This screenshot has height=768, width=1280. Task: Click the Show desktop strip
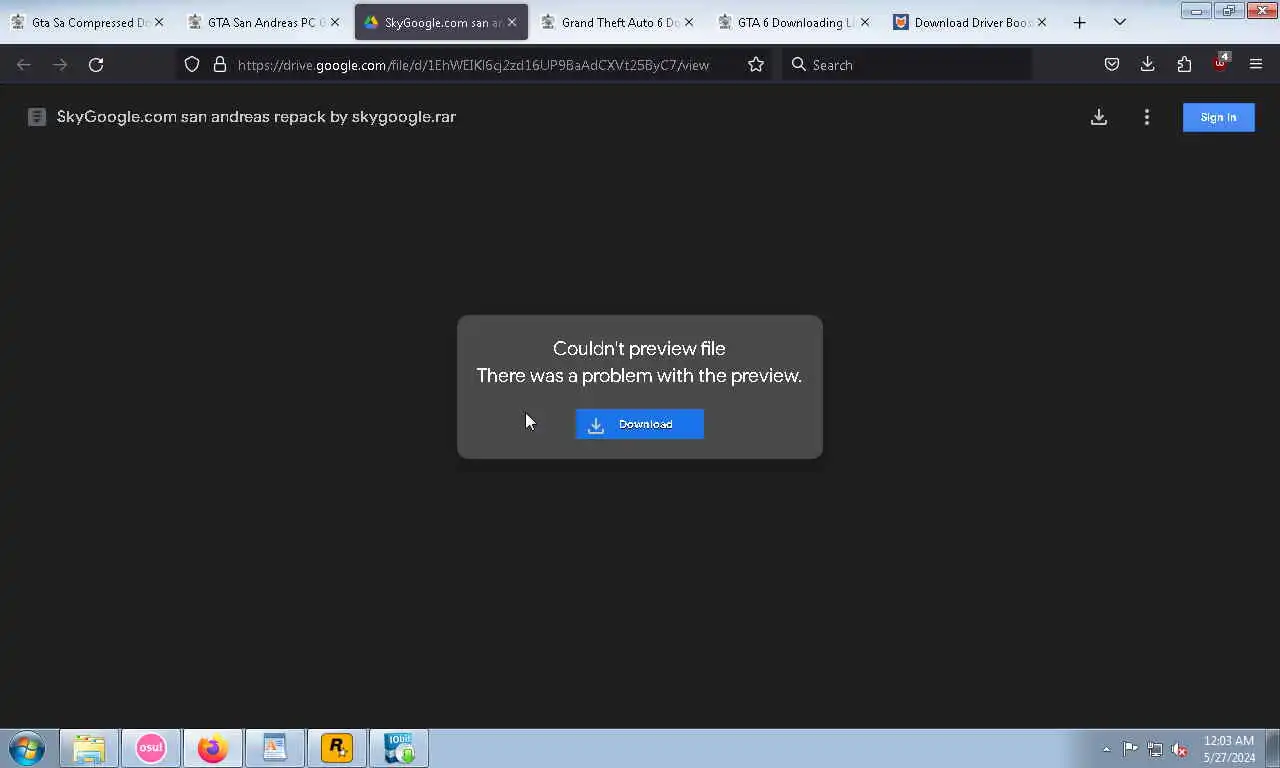1272,749
